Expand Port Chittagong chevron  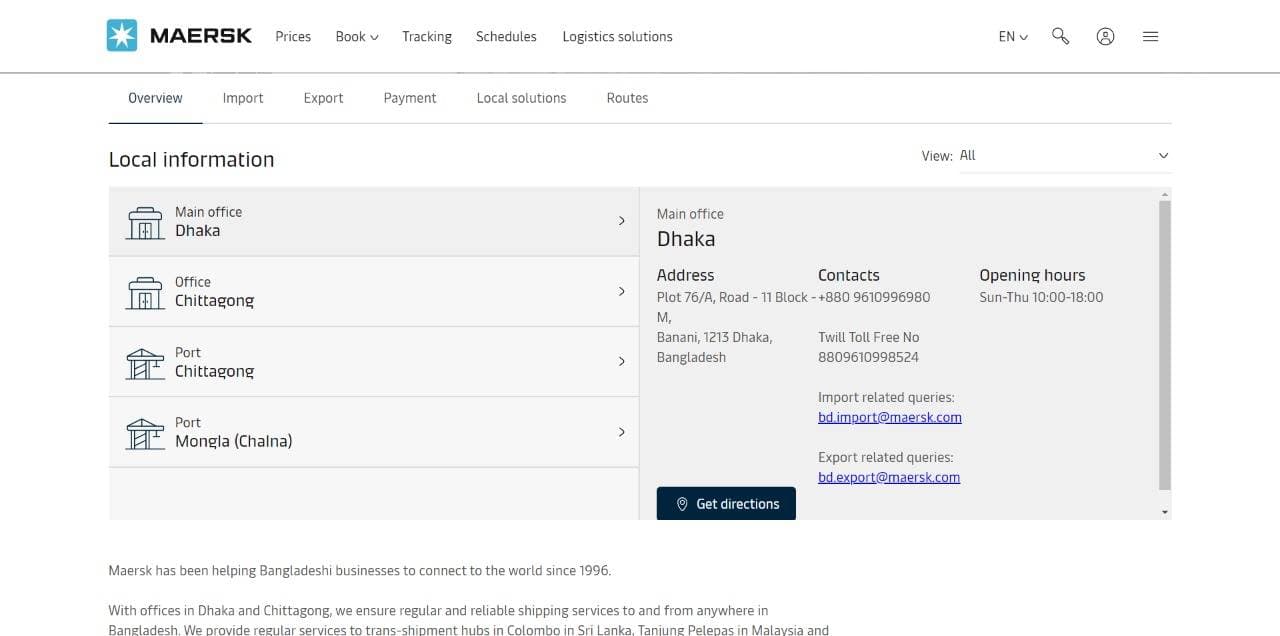tap(621, 361)
